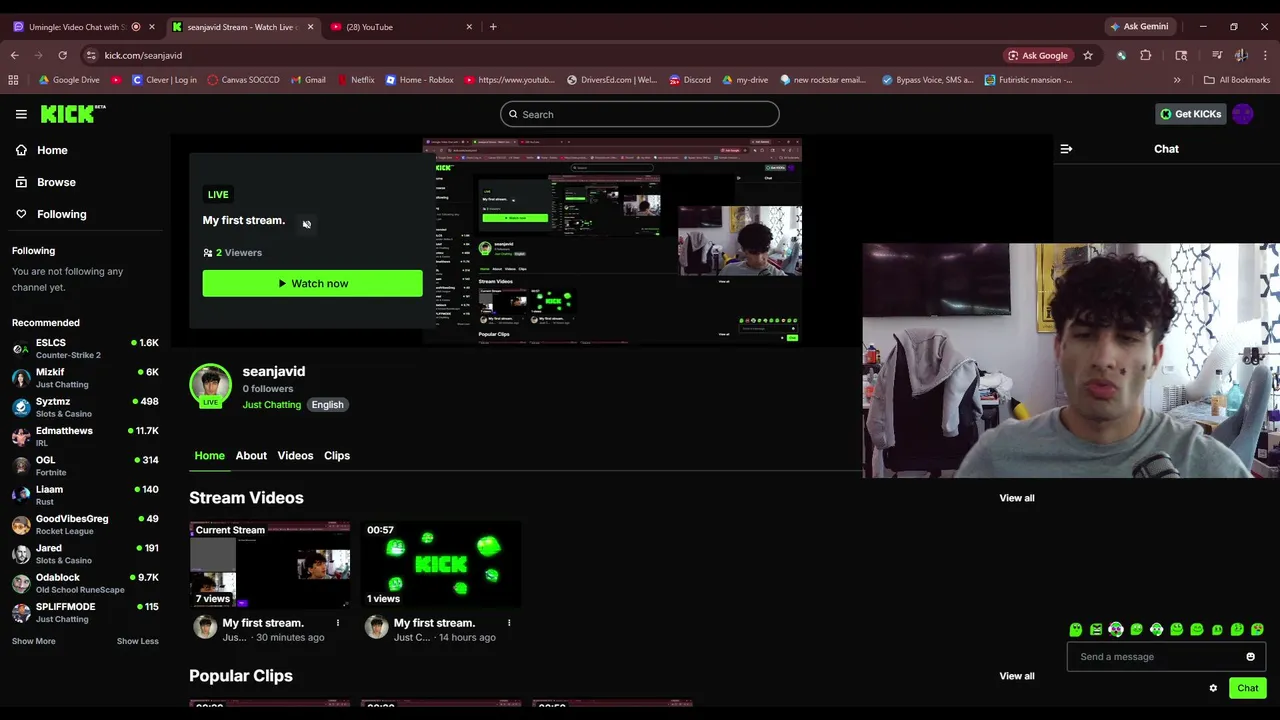Switch to the About tab
This screenshot has width=1280, height=720.
(x=251, y=456)
